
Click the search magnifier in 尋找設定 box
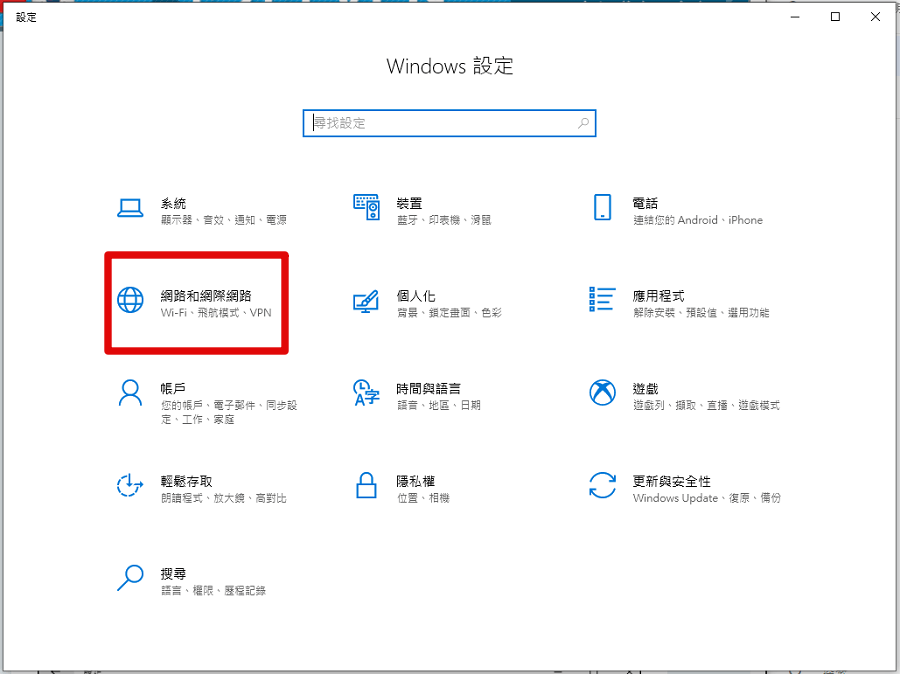click(x=583, y=123)
